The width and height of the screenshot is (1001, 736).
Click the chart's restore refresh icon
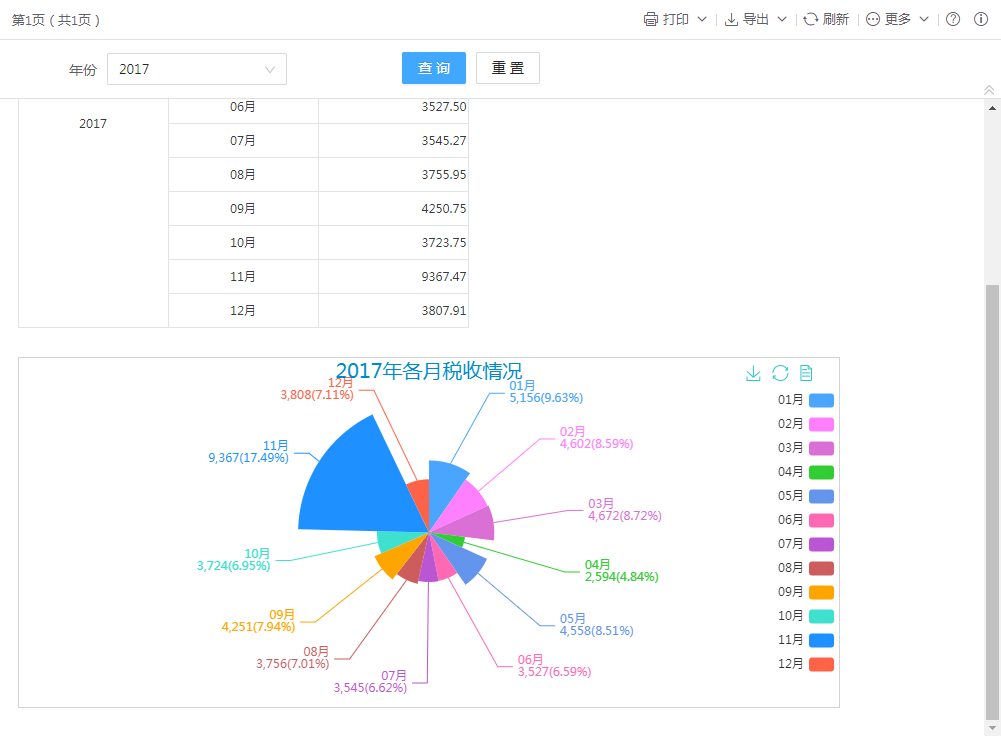point(780,373)
